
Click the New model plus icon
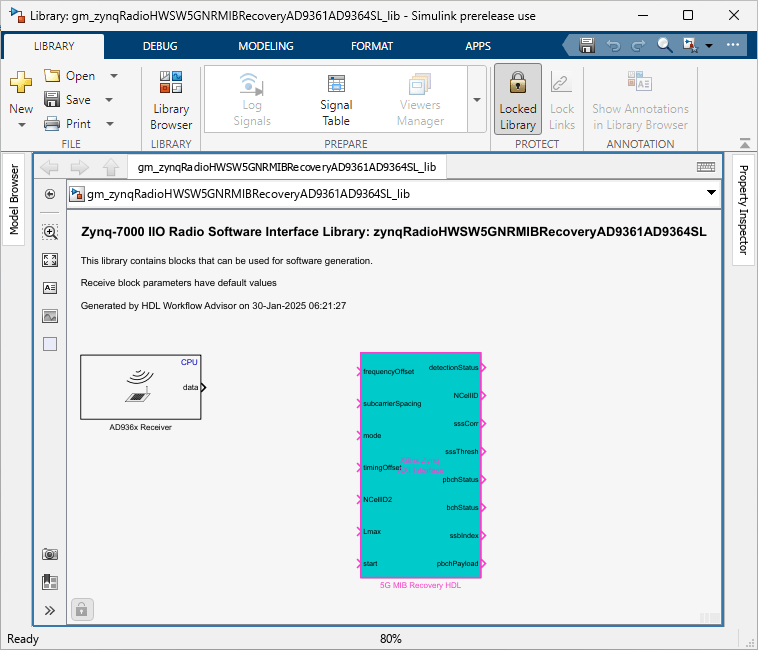21,82
